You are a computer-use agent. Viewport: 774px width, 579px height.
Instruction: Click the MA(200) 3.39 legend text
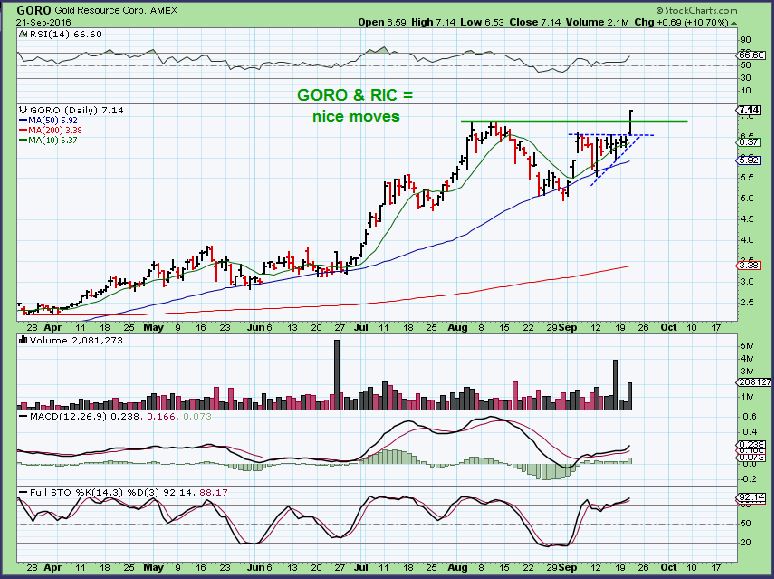click(x=55, y=130)
